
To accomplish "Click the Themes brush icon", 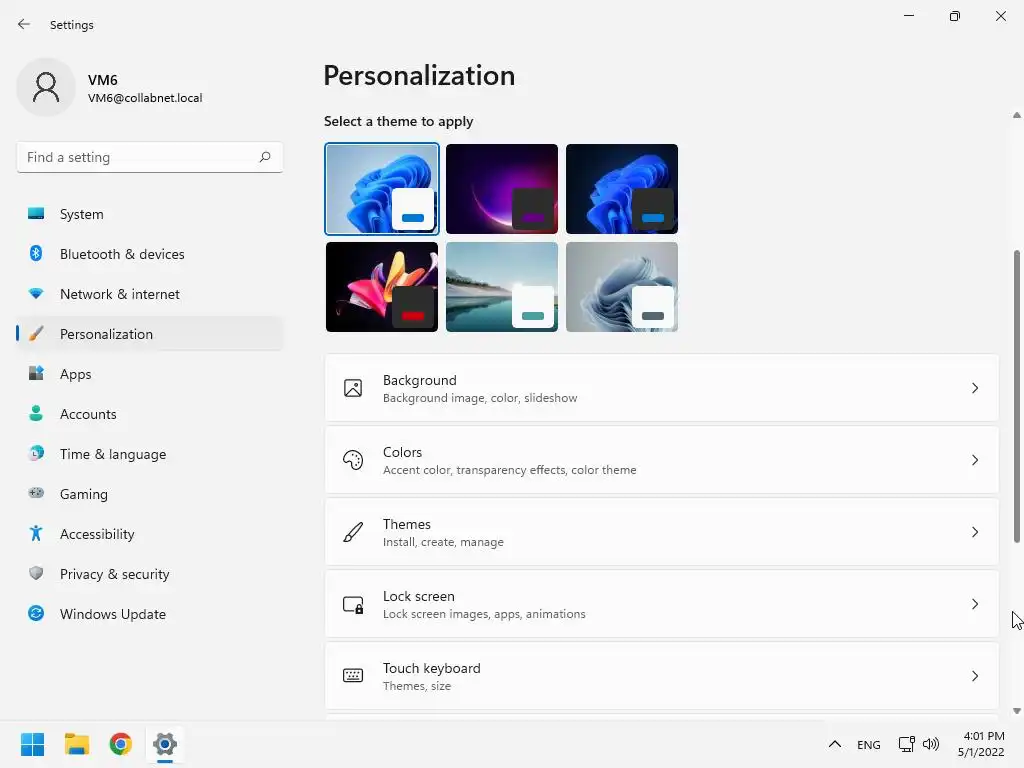I will (x=353, y=532).
